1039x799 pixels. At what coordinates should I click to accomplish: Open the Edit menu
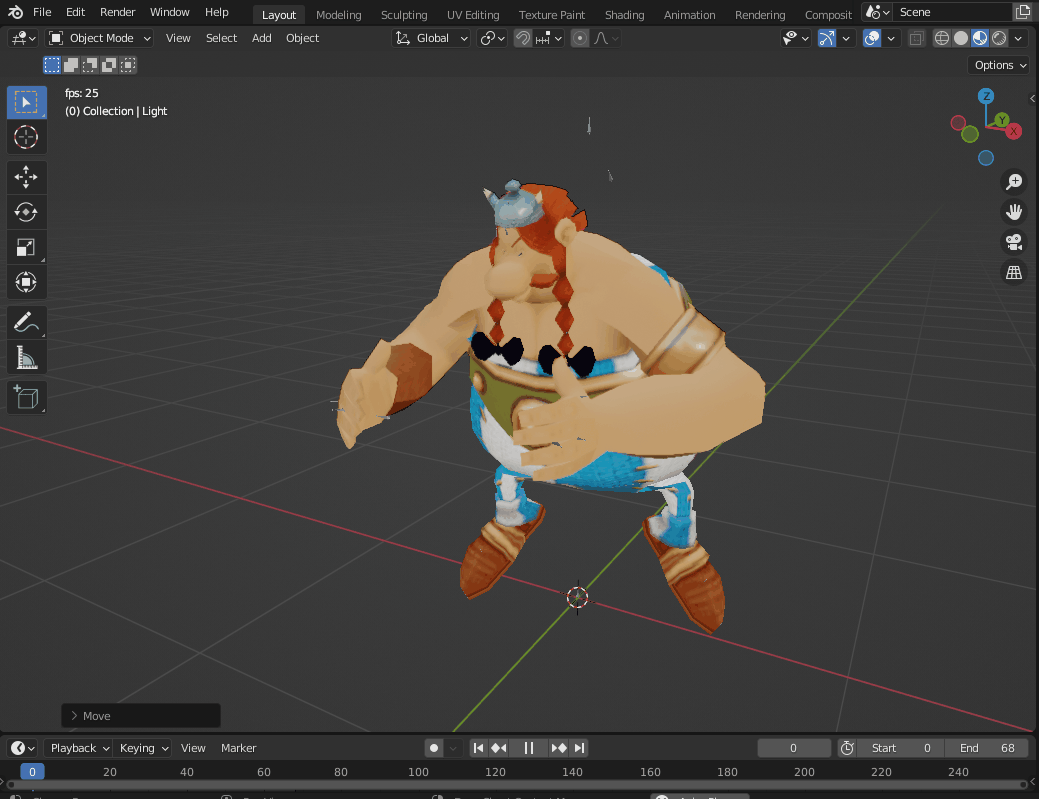click(x=75, y=12)
